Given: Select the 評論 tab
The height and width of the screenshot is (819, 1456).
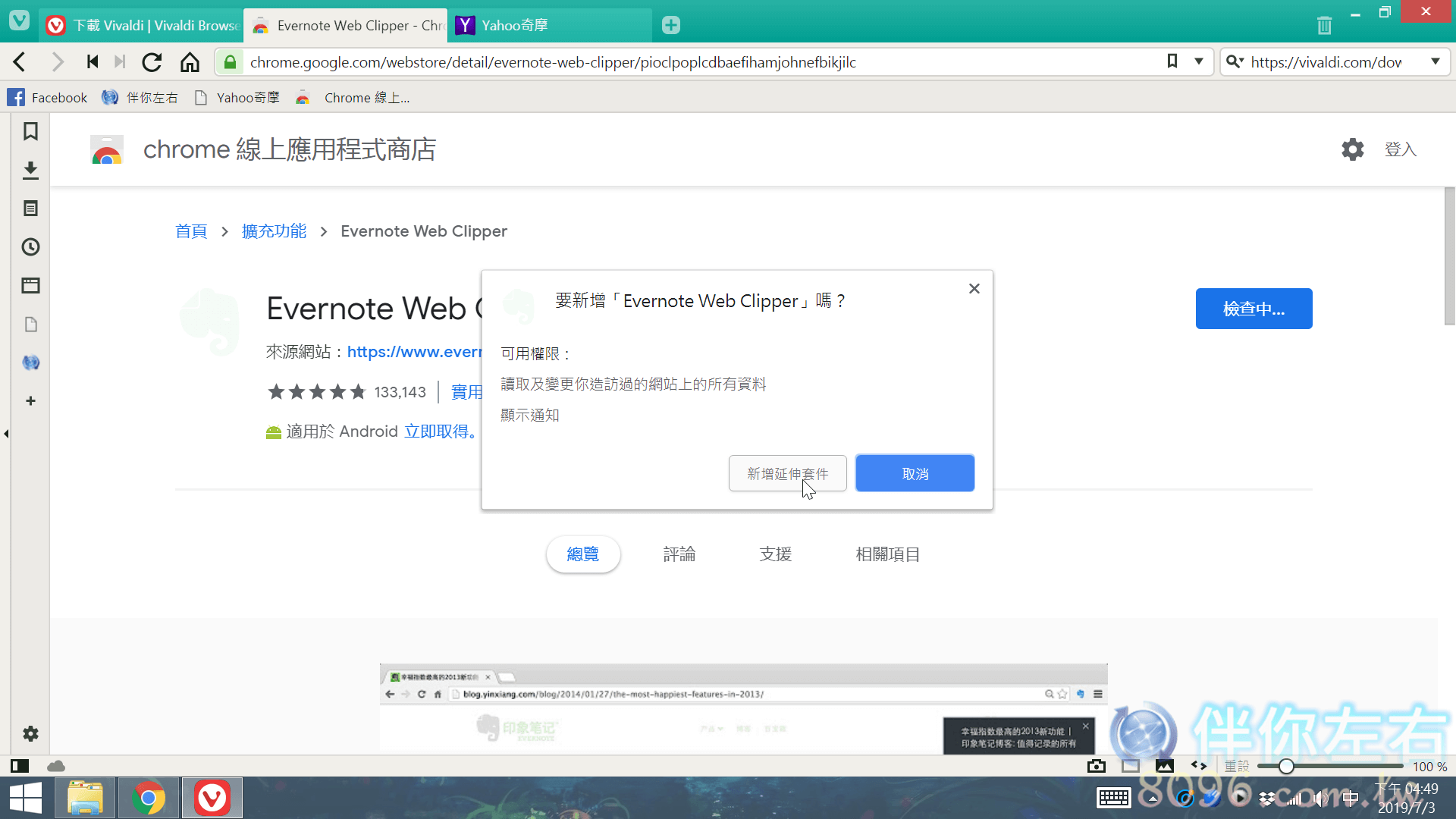Looking at the screenshot, I should click(x=679, y=554).
